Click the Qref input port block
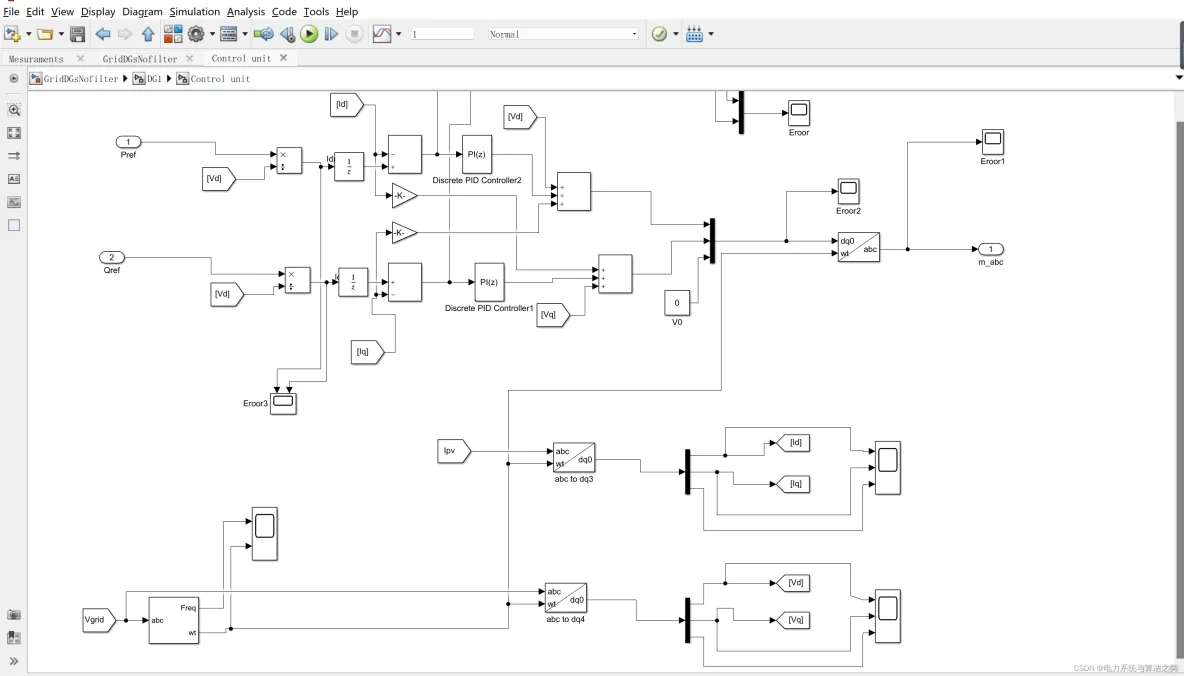The width and height of the screenshot is (1184, 676). (x=112, y=258)
